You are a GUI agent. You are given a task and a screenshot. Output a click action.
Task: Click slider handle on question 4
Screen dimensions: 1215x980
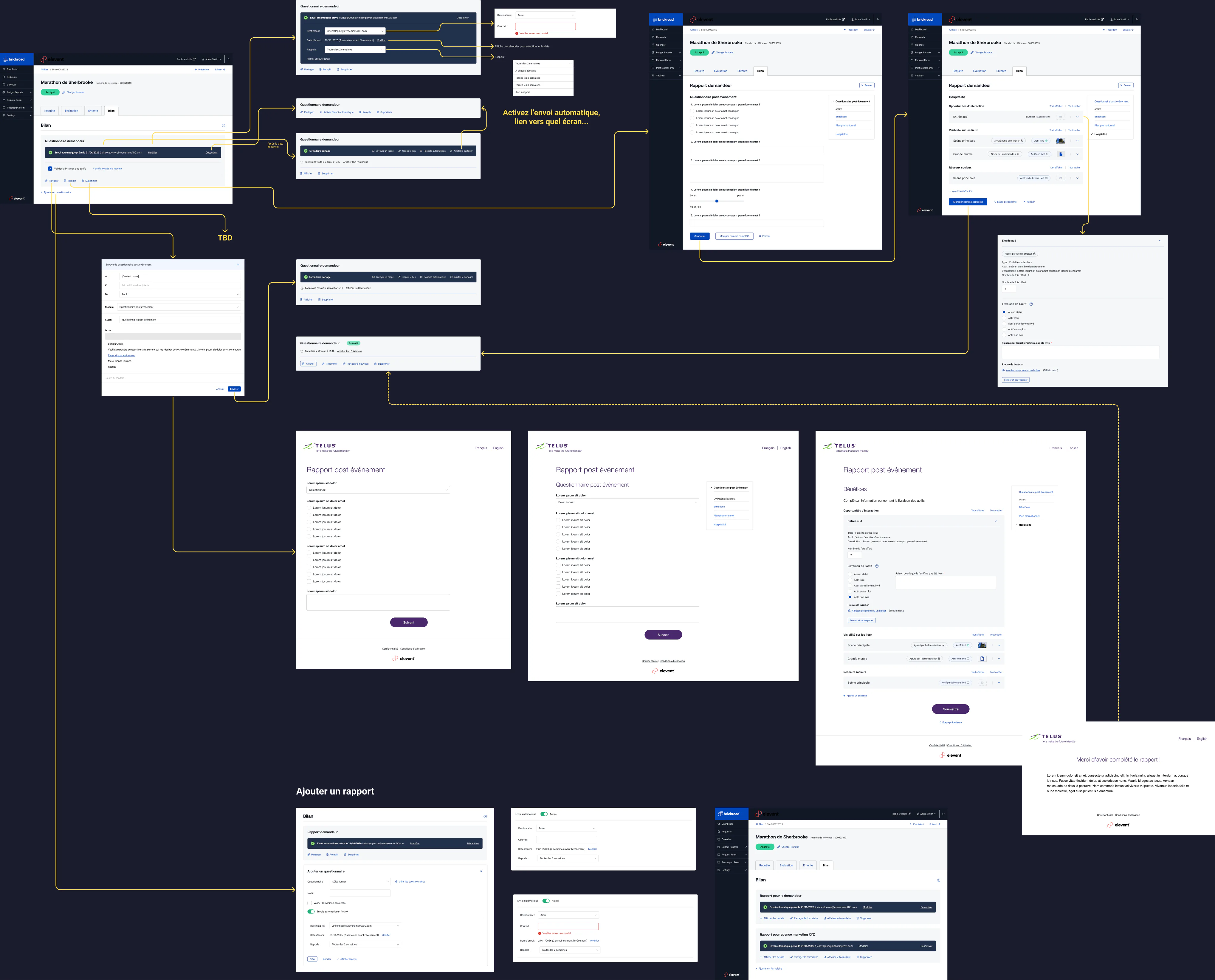[x=717, y=201]
